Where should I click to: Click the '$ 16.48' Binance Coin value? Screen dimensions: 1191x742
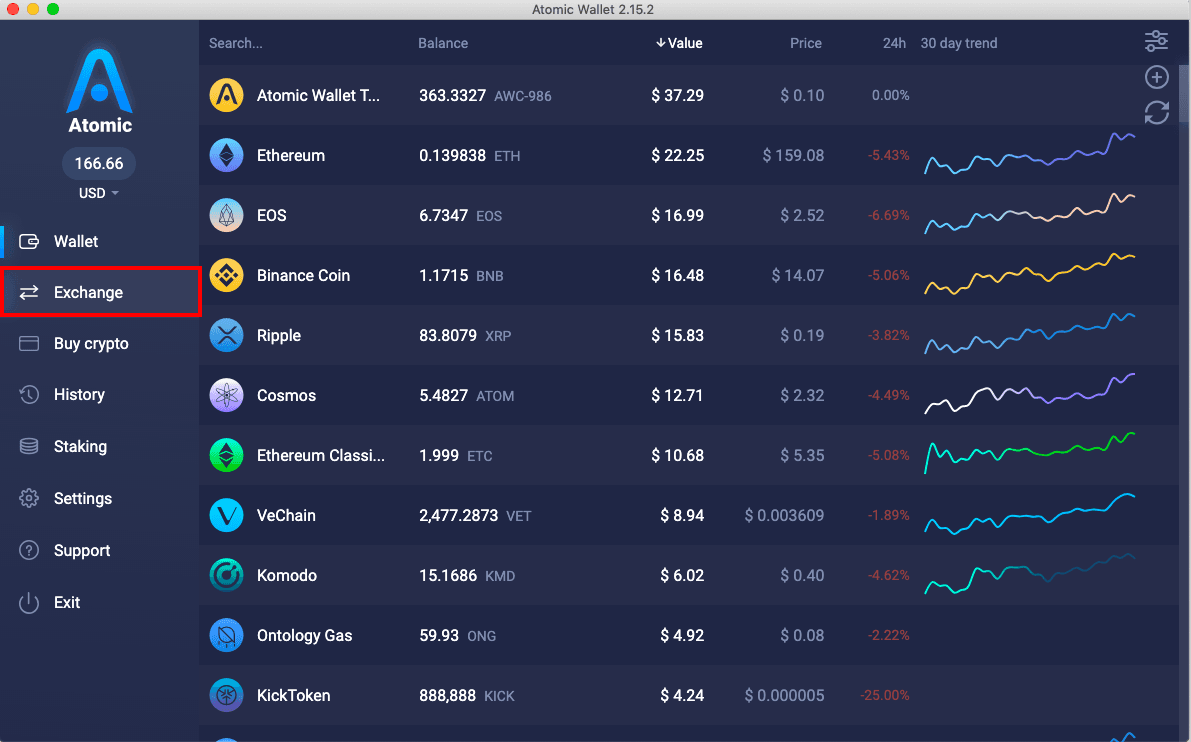pyautogui.click(x=678, y=276)
